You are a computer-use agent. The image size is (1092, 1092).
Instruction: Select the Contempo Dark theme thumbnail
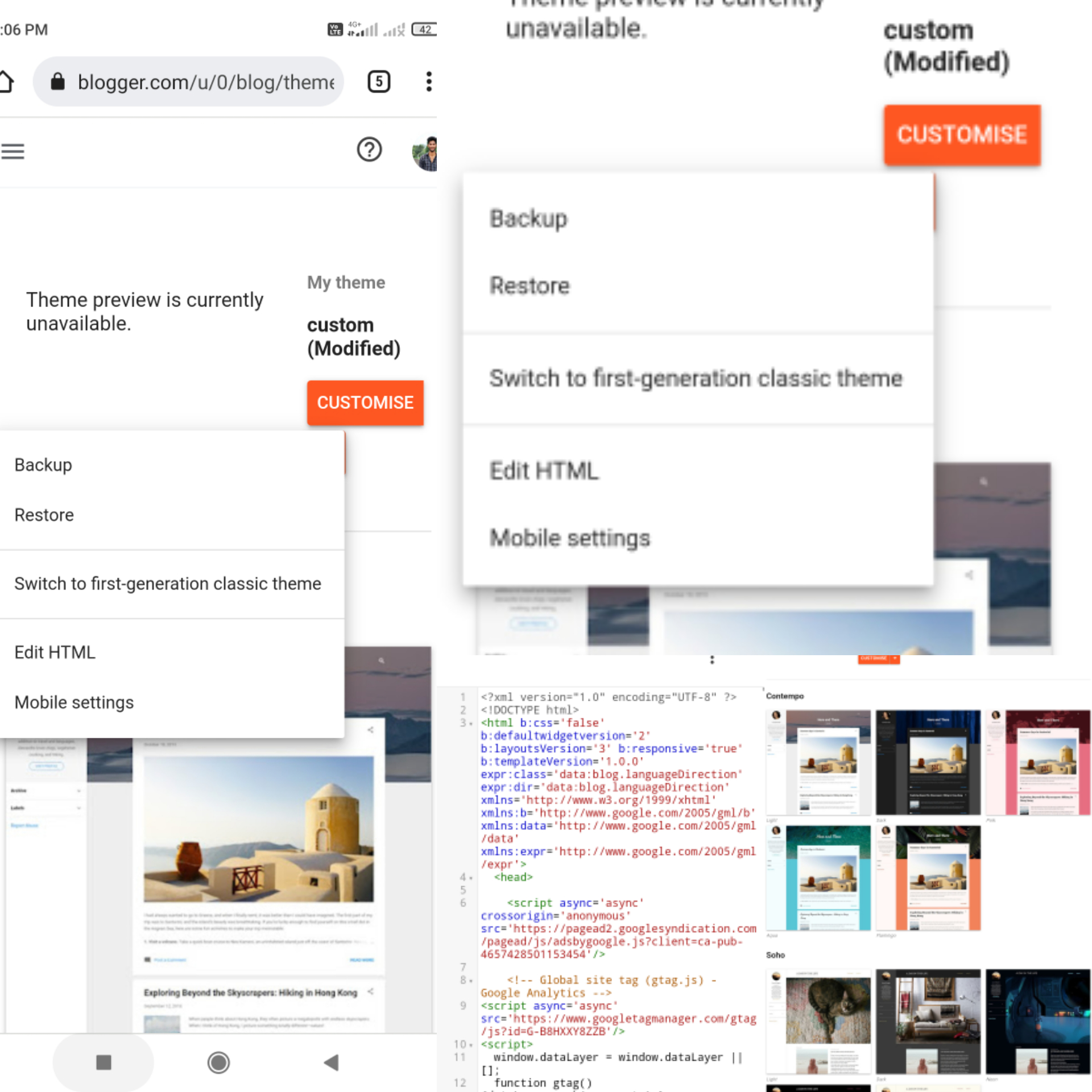point(928,762)
